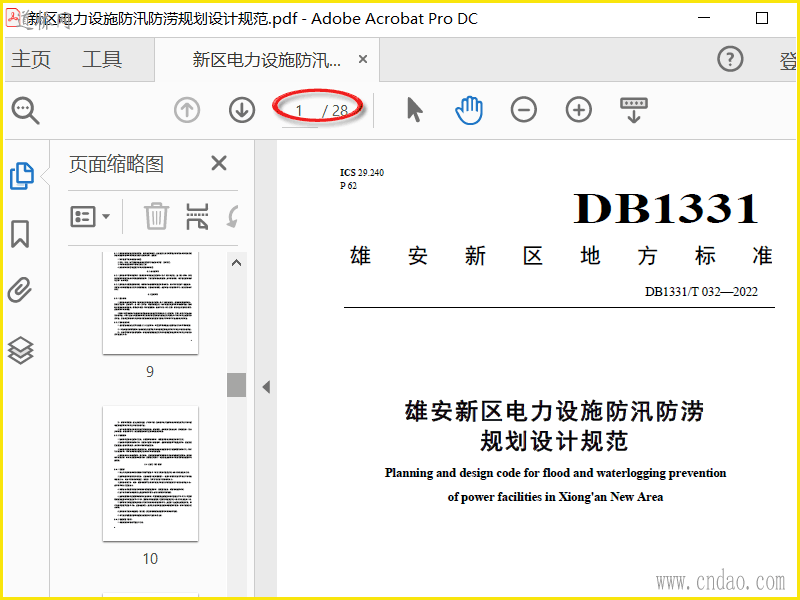Click the DB1331/T 032—2022 standard number
Image resolution: width=800 pixels, height=600 pixels.
tap(701, 292)
